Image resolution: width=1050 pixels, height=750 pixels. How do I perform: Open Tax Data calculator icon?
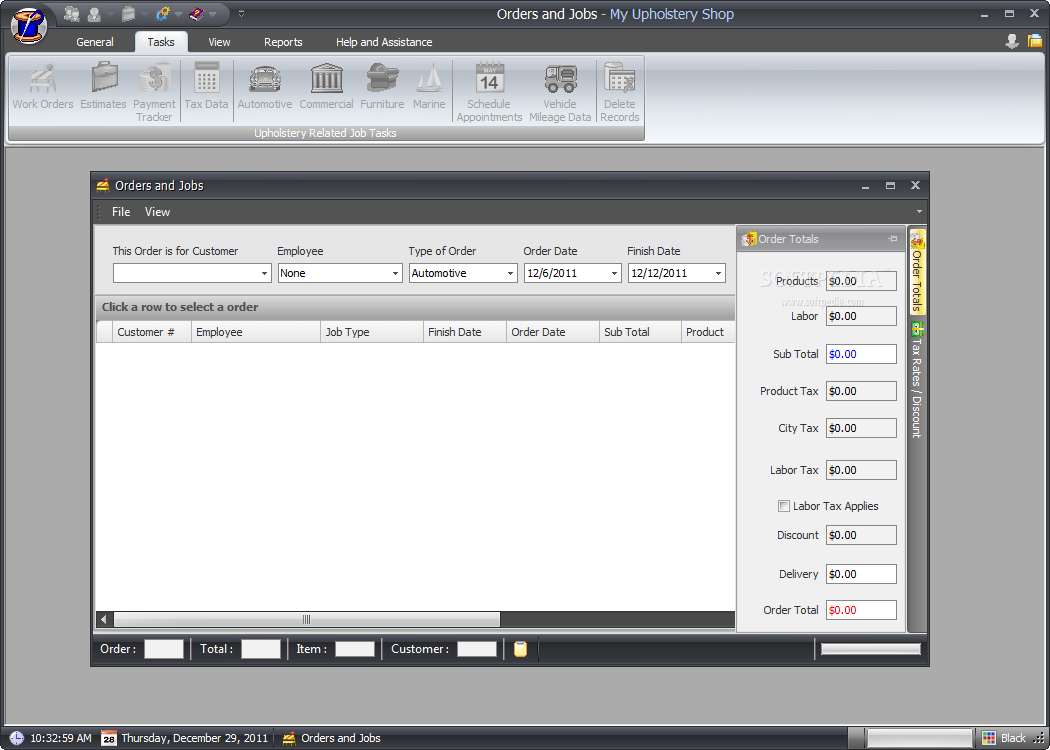206,86
